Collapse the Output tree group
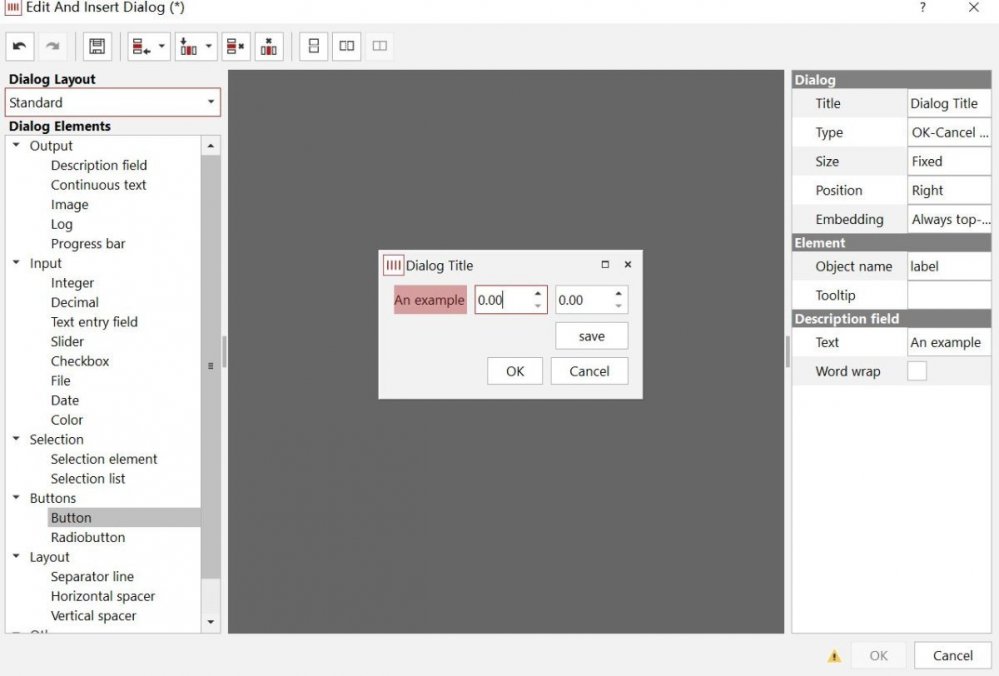This screenshot has width=999, height=676. pos(17,146)
